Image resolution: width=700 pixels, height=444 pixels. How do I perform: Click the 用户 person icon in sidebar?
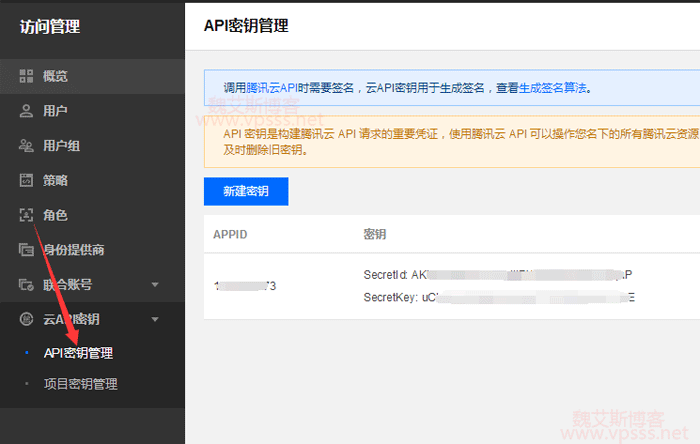(x=27, y=111)
